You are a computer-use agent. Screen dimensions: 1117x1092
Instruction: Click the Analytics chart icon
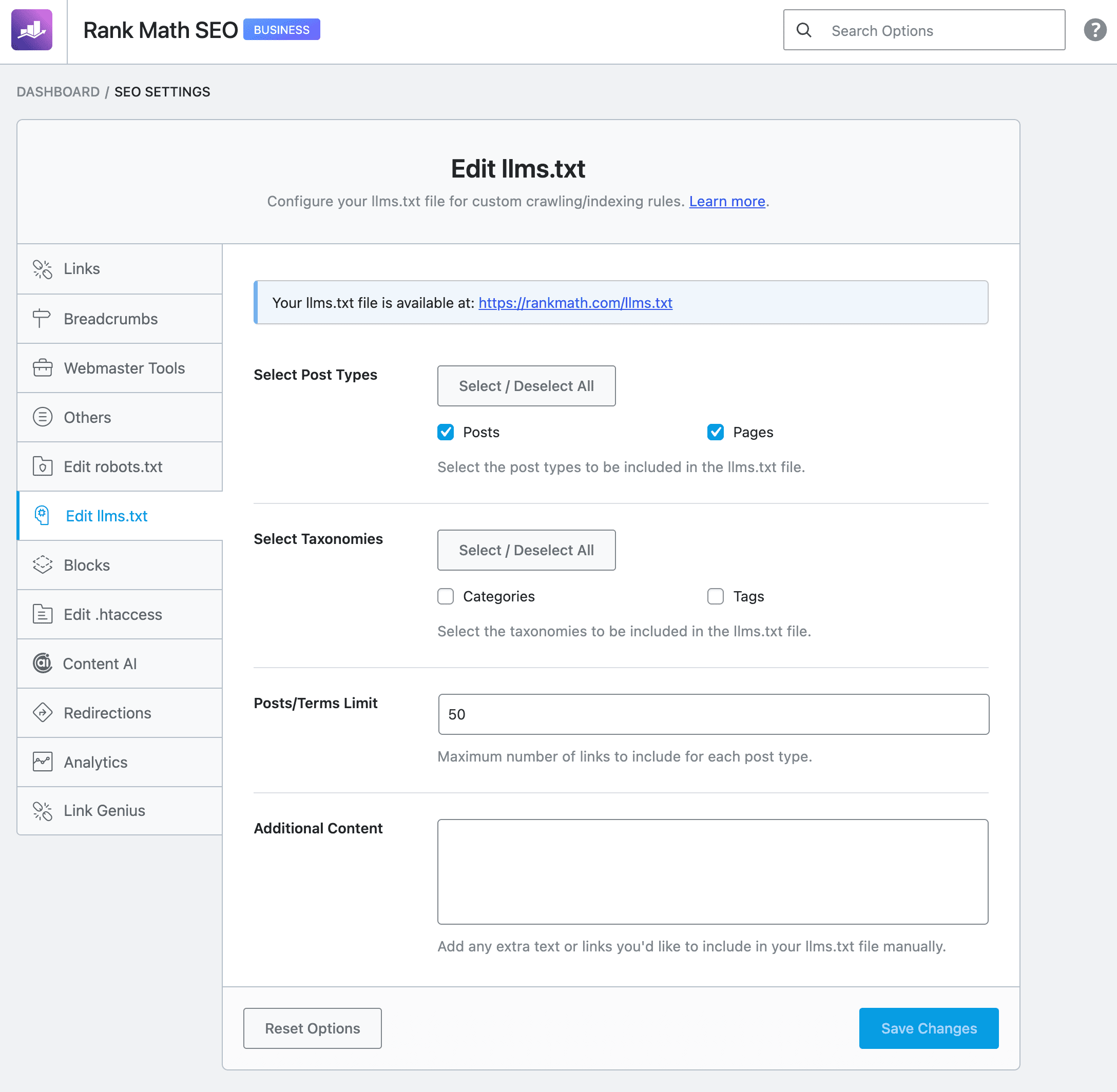click(x=43, y=762)
